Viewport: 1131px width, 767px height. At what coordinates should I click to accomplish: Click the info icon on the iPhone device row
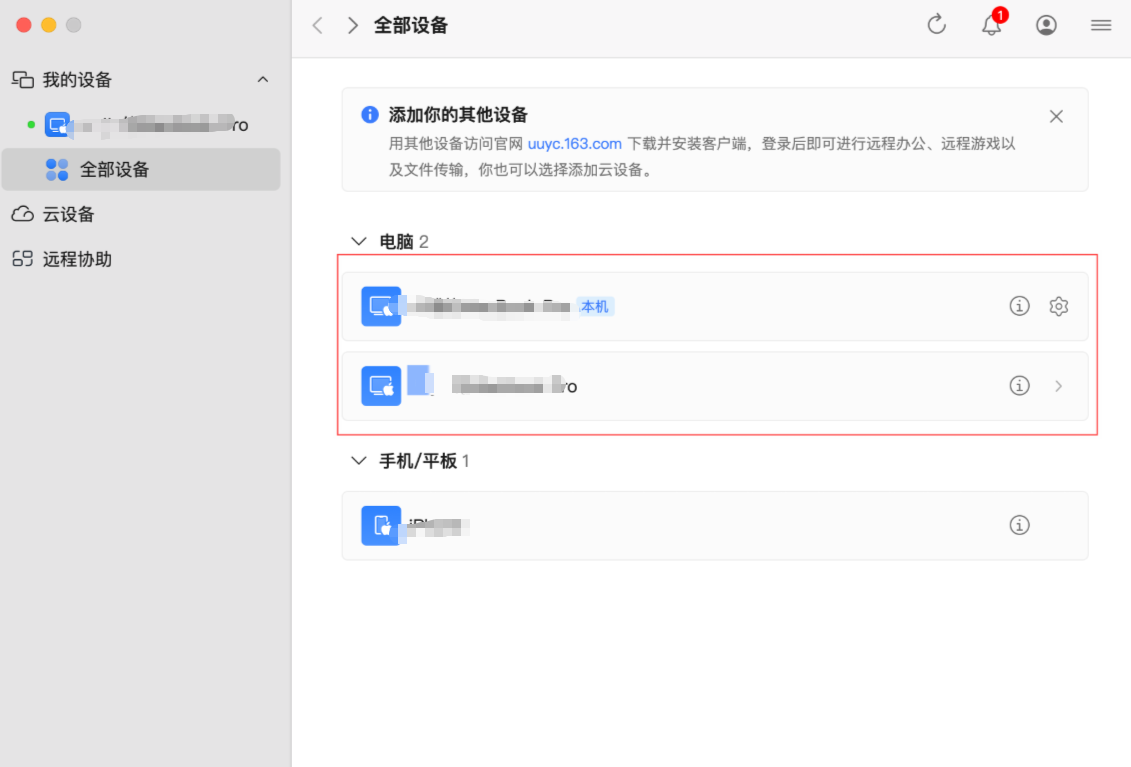pos(1019,525)
